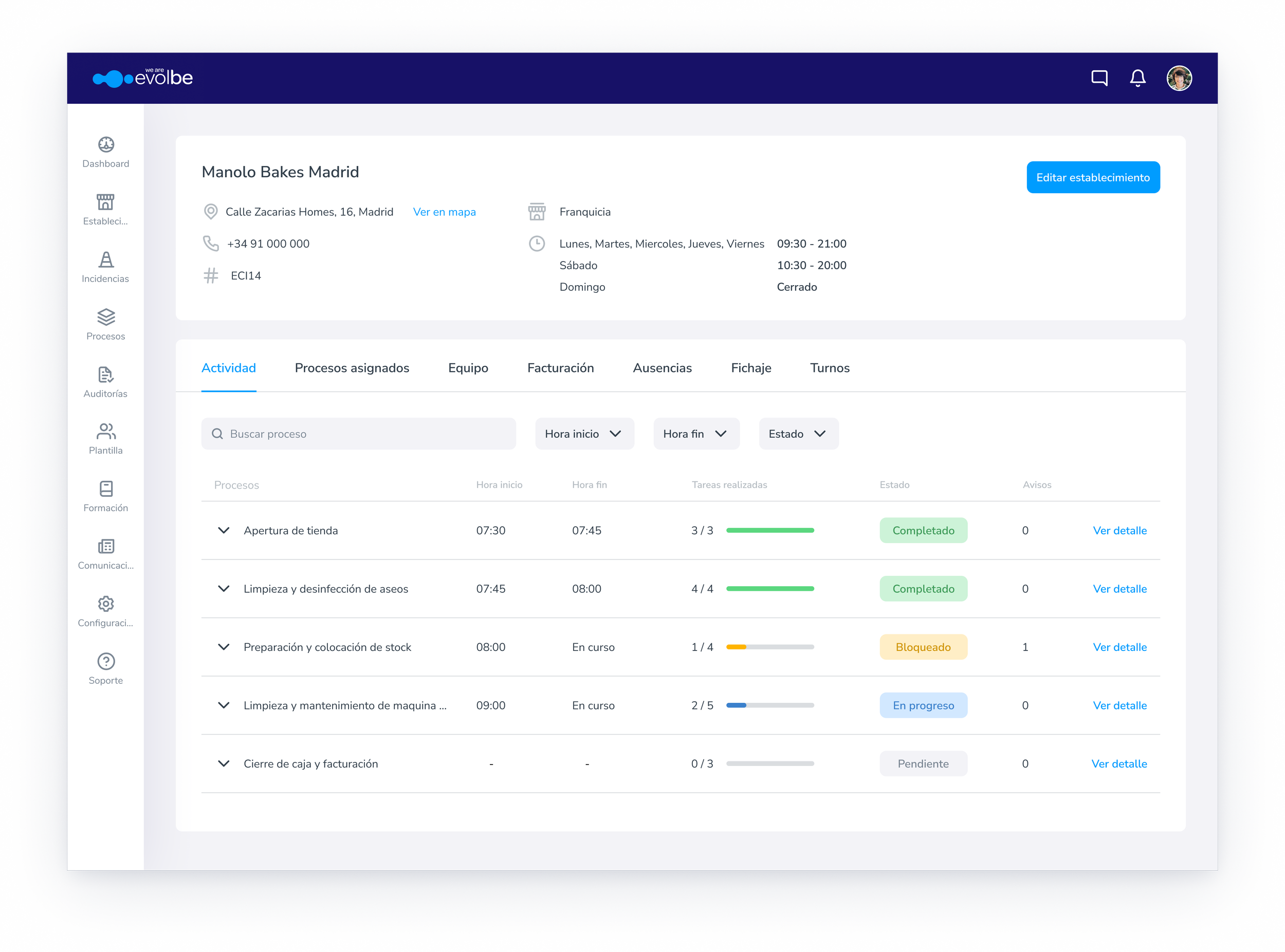This screenshot has width=1285, height=952.
Task: Click the location pin icon beside address
Action: coord(211,212)
